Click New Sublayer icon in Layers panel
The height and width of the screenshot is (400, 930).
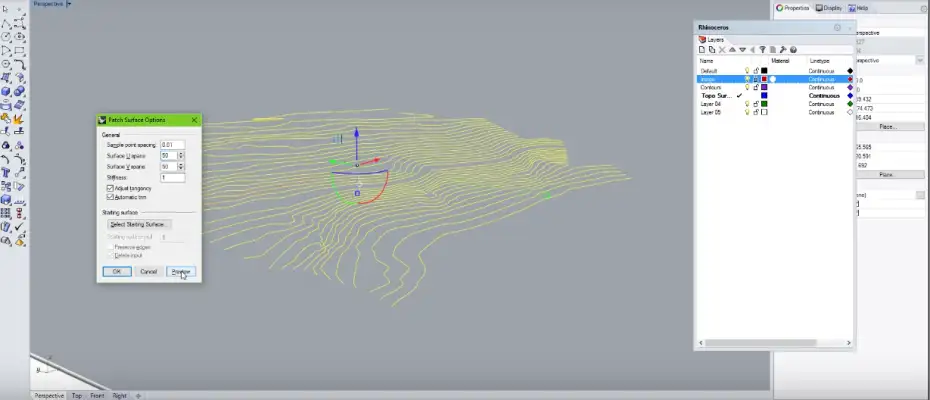click(x=712, y=50)
